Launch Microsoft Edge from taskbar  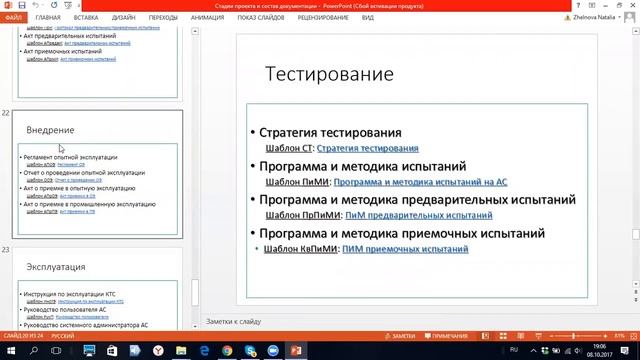click(x=204, y=351)
